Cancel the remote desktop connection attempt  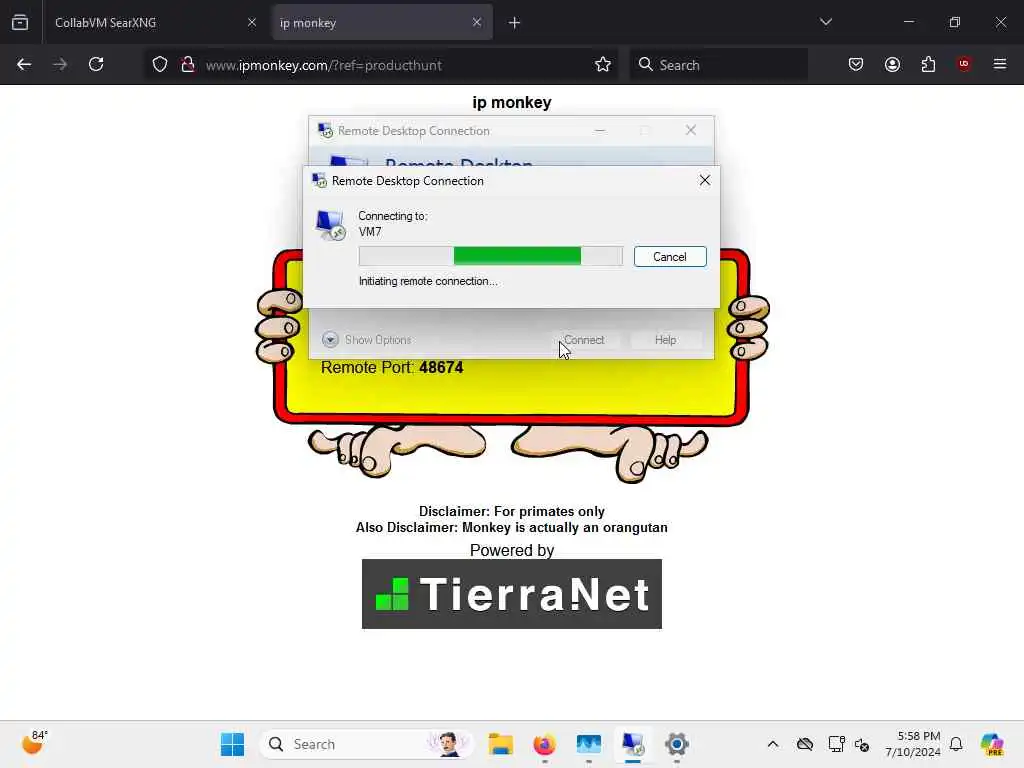coord(669,257)
